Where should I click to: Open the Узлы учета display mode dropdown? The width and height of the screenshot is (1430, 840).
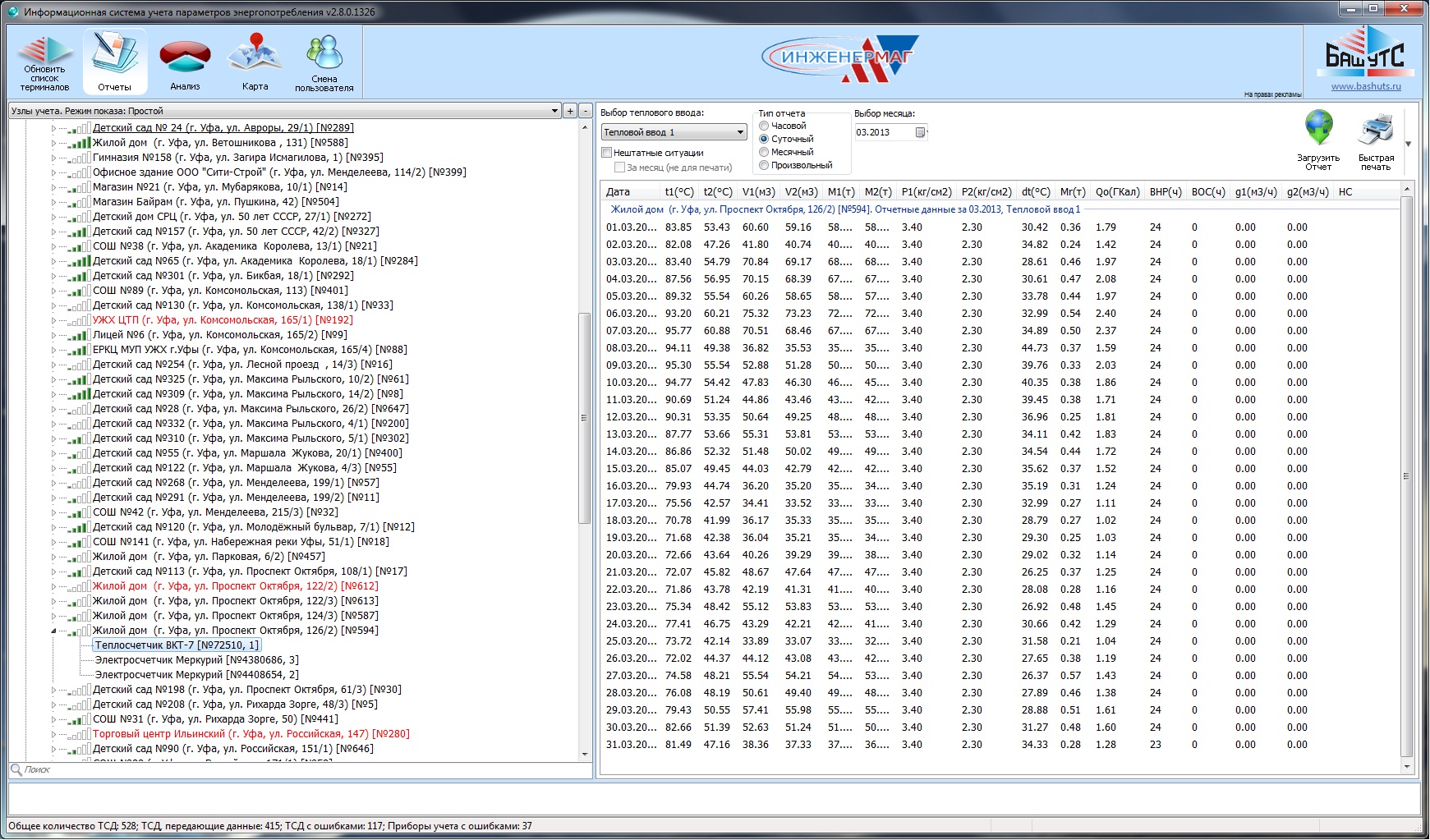(x=284, y=111)
